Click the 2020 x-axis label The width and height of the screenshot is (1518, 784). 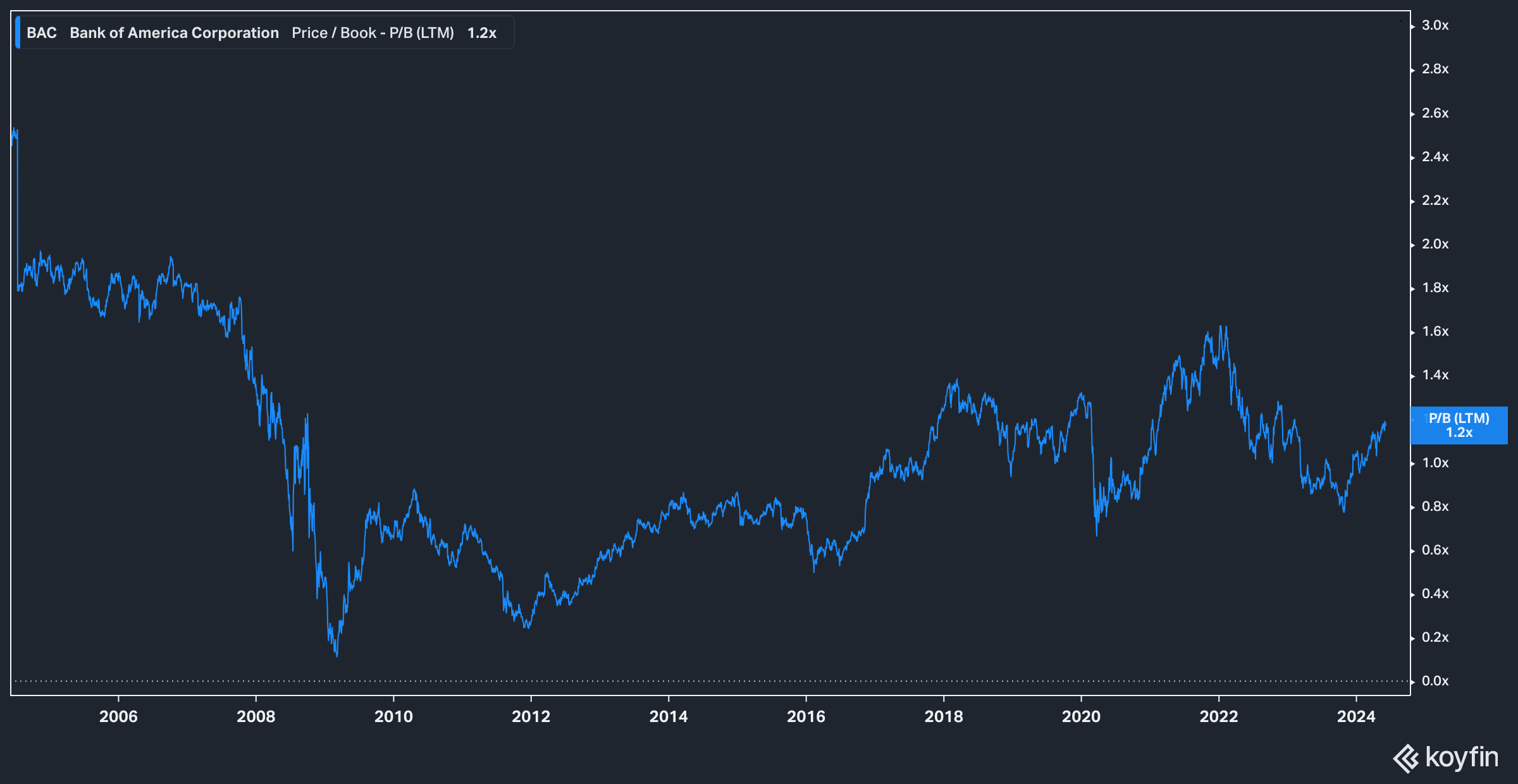click(1081, 716)
